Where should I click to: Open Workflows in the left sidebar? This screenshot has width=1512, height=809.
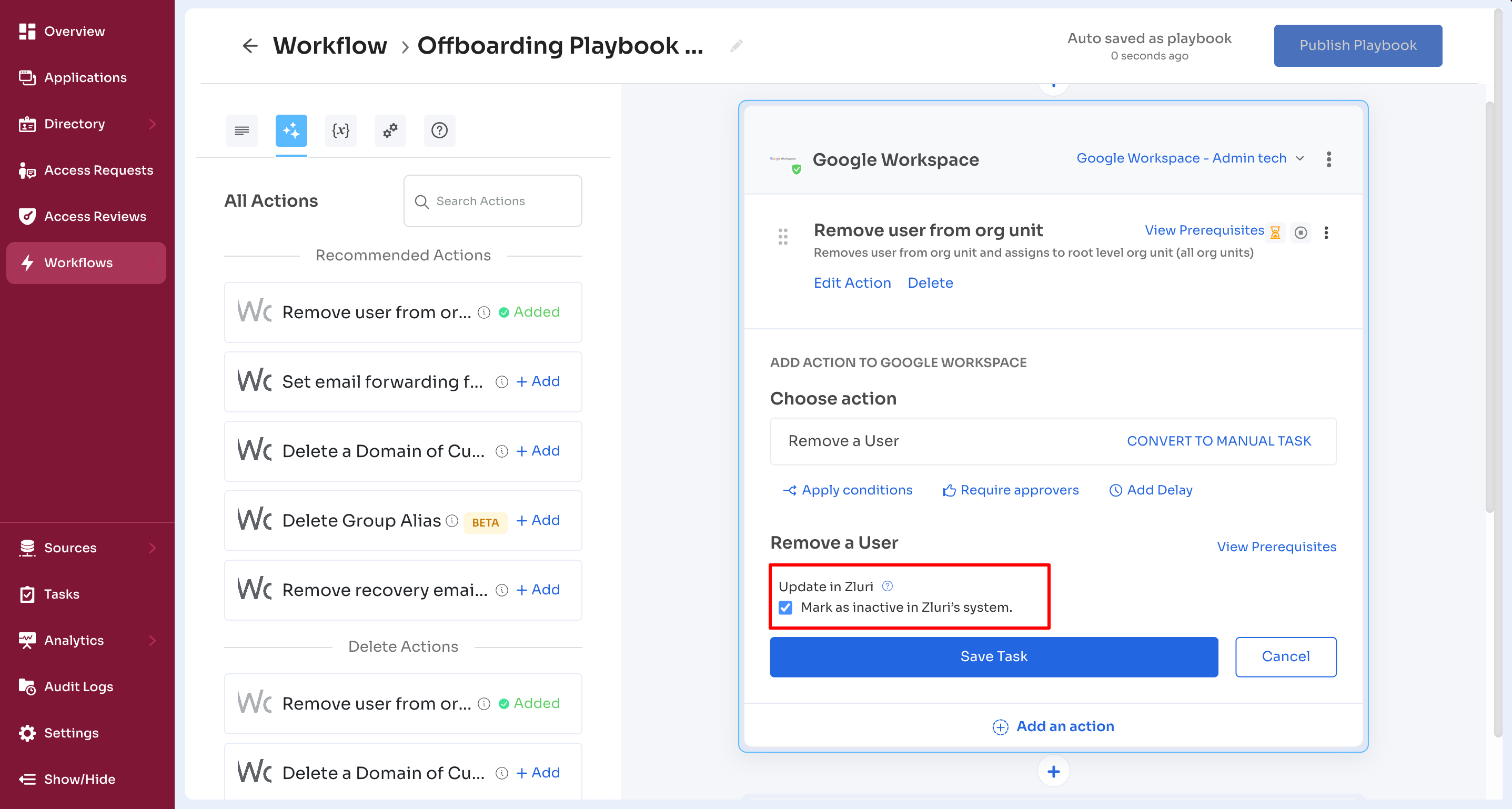79,263
